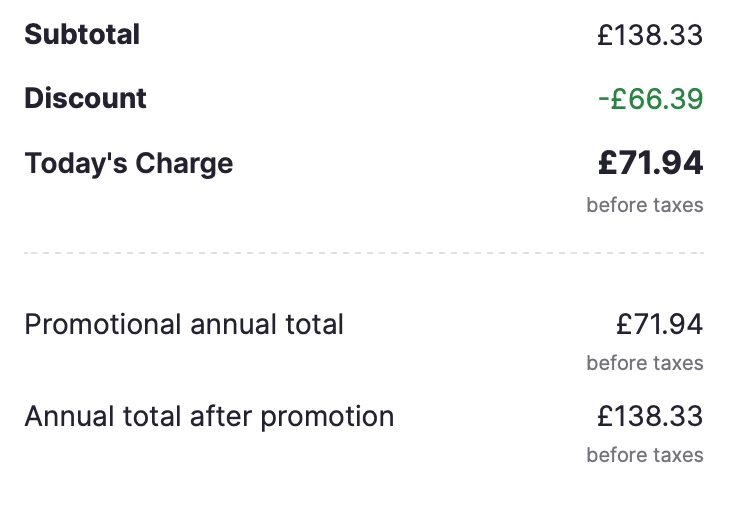This screenshot has height=520, width=734.
Task: Click "before taxes" under Today's Charge amount
Action: pos(645,205)
